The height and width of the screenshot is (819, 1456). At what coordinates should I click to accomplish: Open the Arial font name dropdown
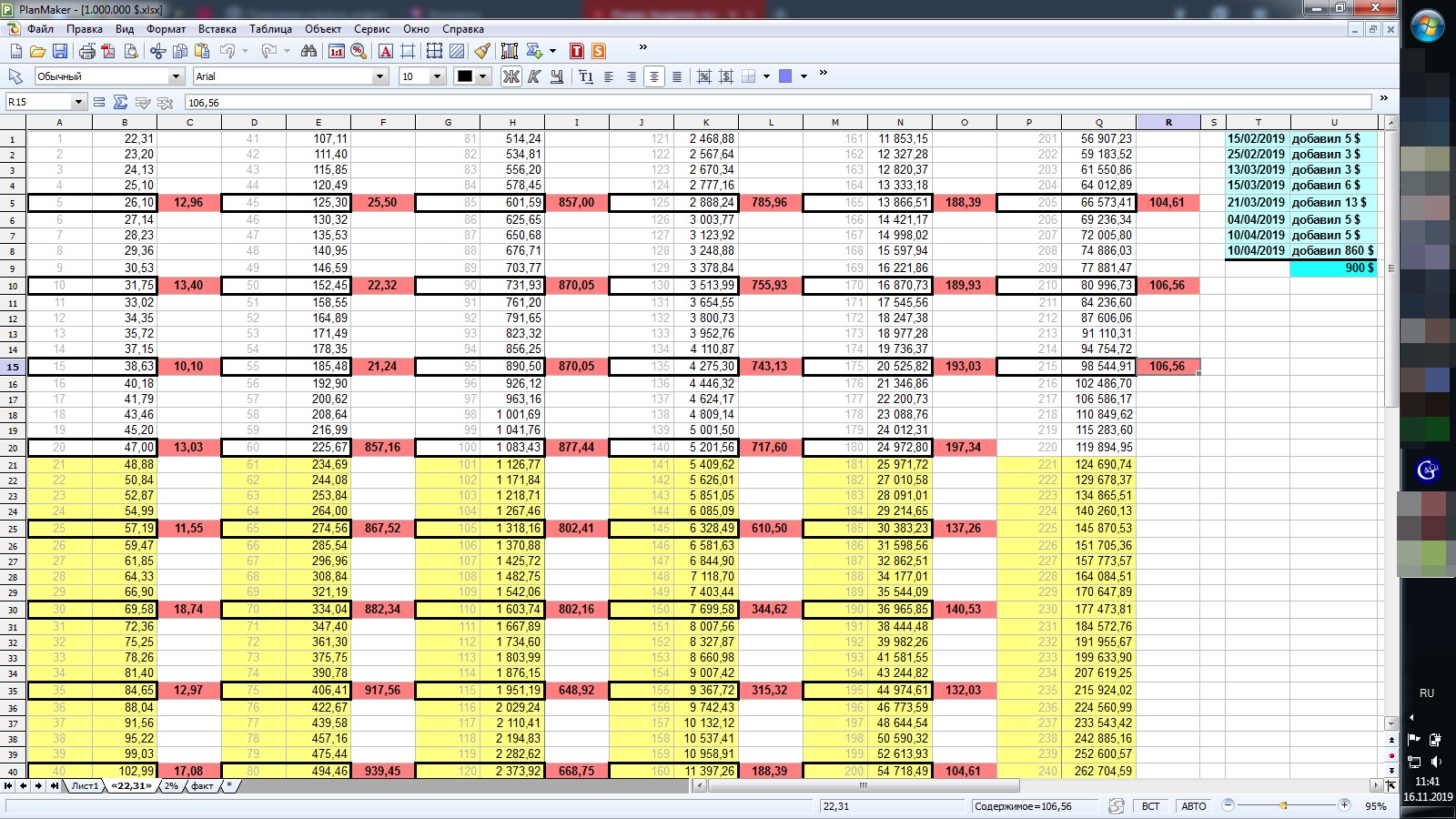[x=380, y=76]
